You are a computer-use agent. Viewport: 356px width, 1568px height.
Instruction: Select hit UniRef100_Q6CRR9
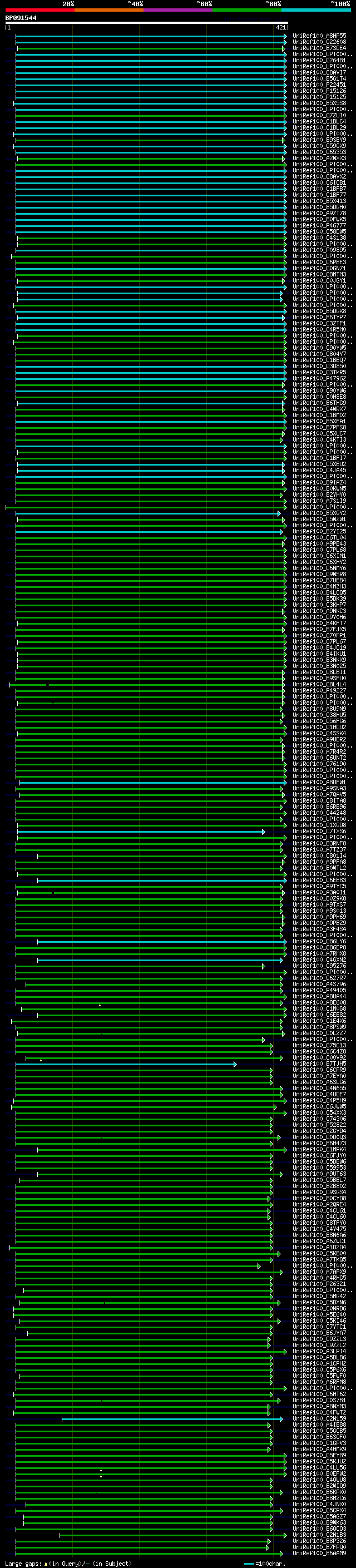click(319, 1070)
